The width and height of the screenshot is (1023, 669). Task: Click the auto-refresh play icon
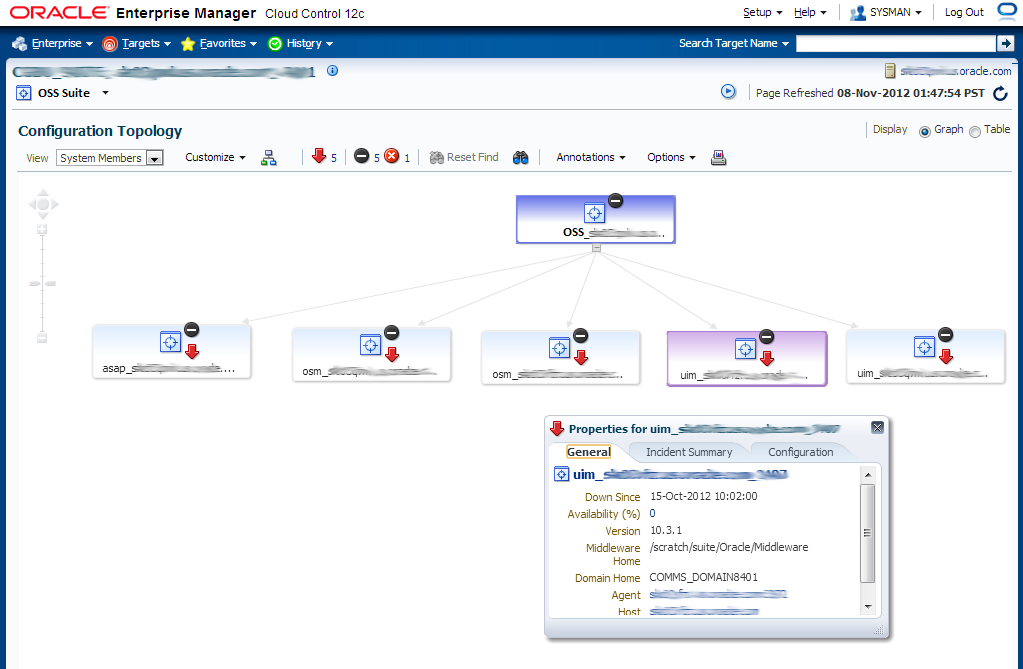(x=728, y=91)
